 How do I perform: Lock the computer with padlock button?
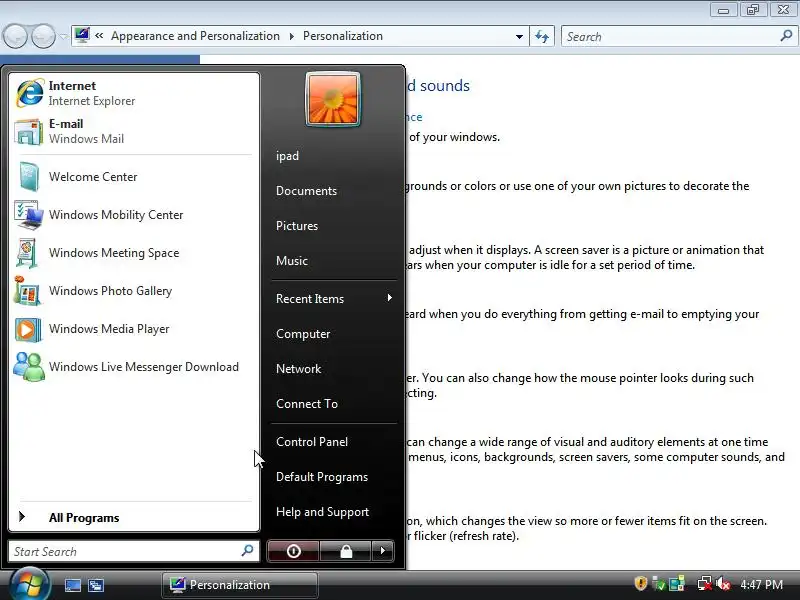click(346, 551)
